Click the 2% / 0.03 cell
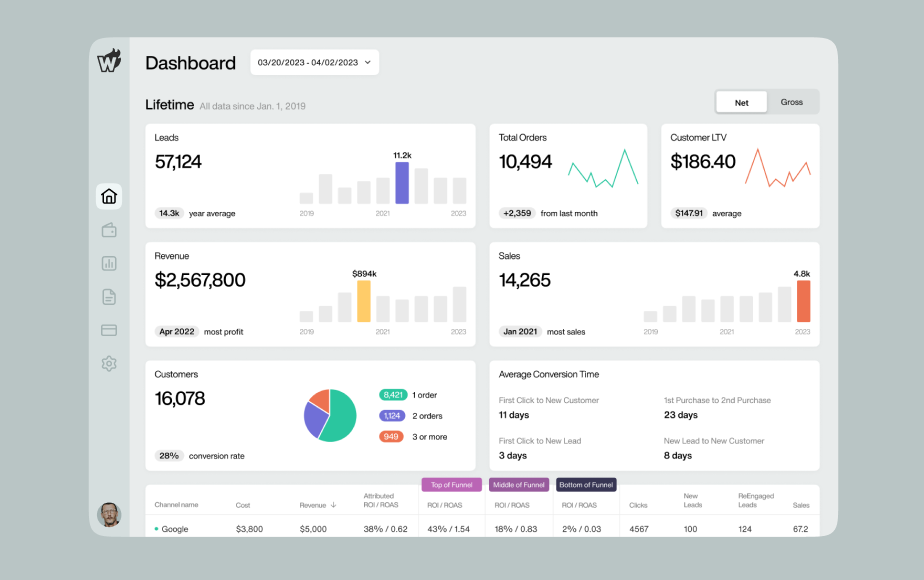Screen dimensions: 924x580 [582, 529]
